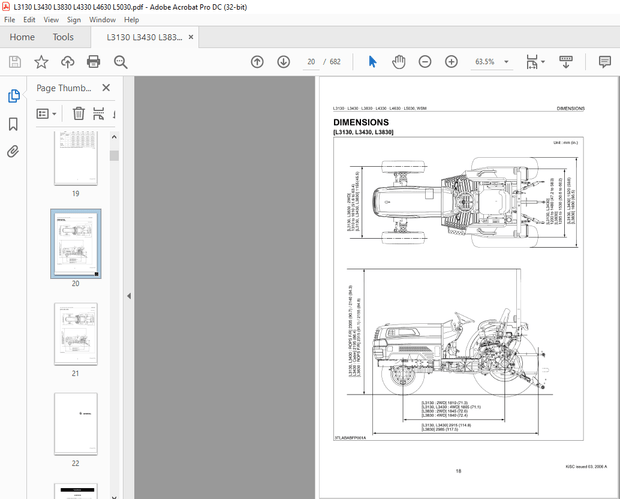The height and width of the screenshot is (499, 620).
Task: Open fit page options icon
Action: (532, 62)
